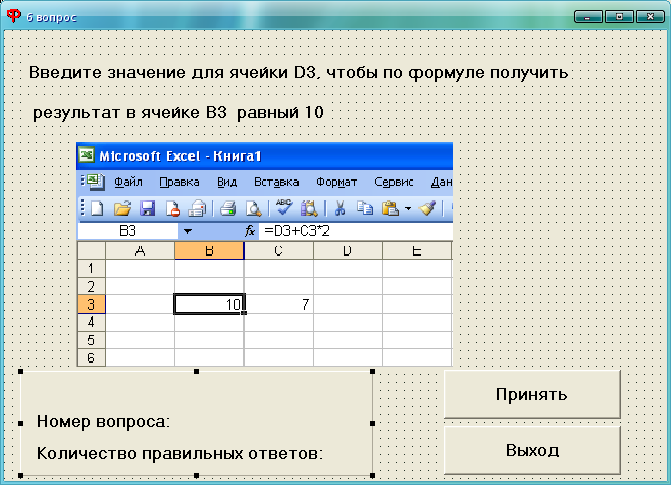Close the 6 вопрос form window
The width and height of the screenshot is (671, 485).
[x=650, y=17]
